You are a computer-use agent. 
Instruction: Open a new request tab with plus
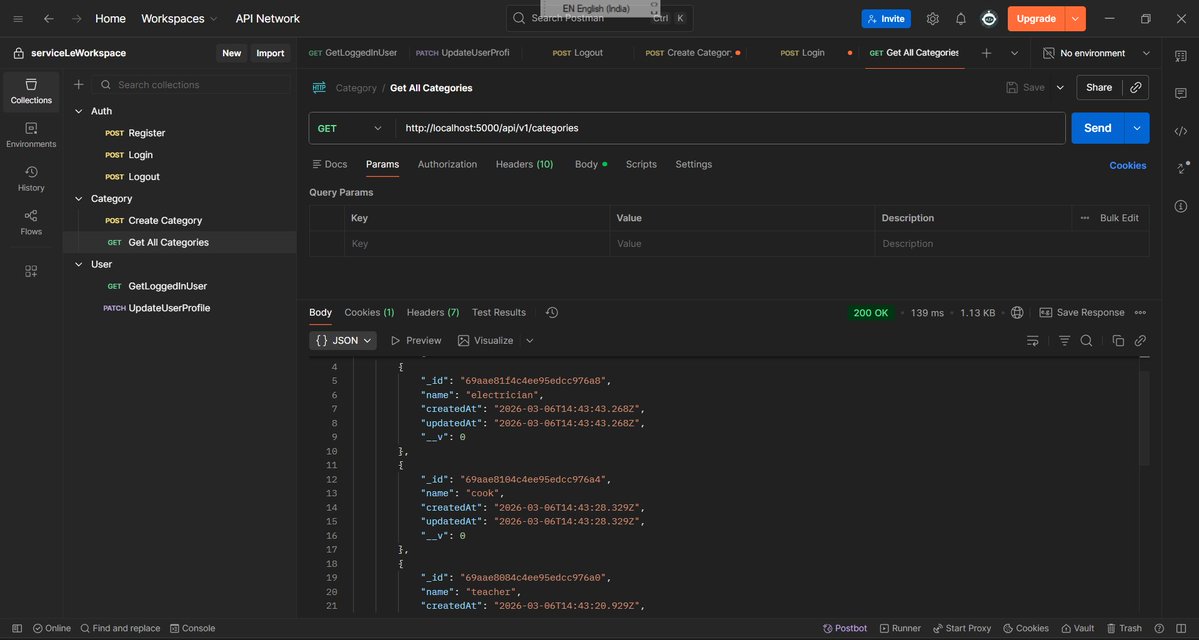tap(986, 53)
